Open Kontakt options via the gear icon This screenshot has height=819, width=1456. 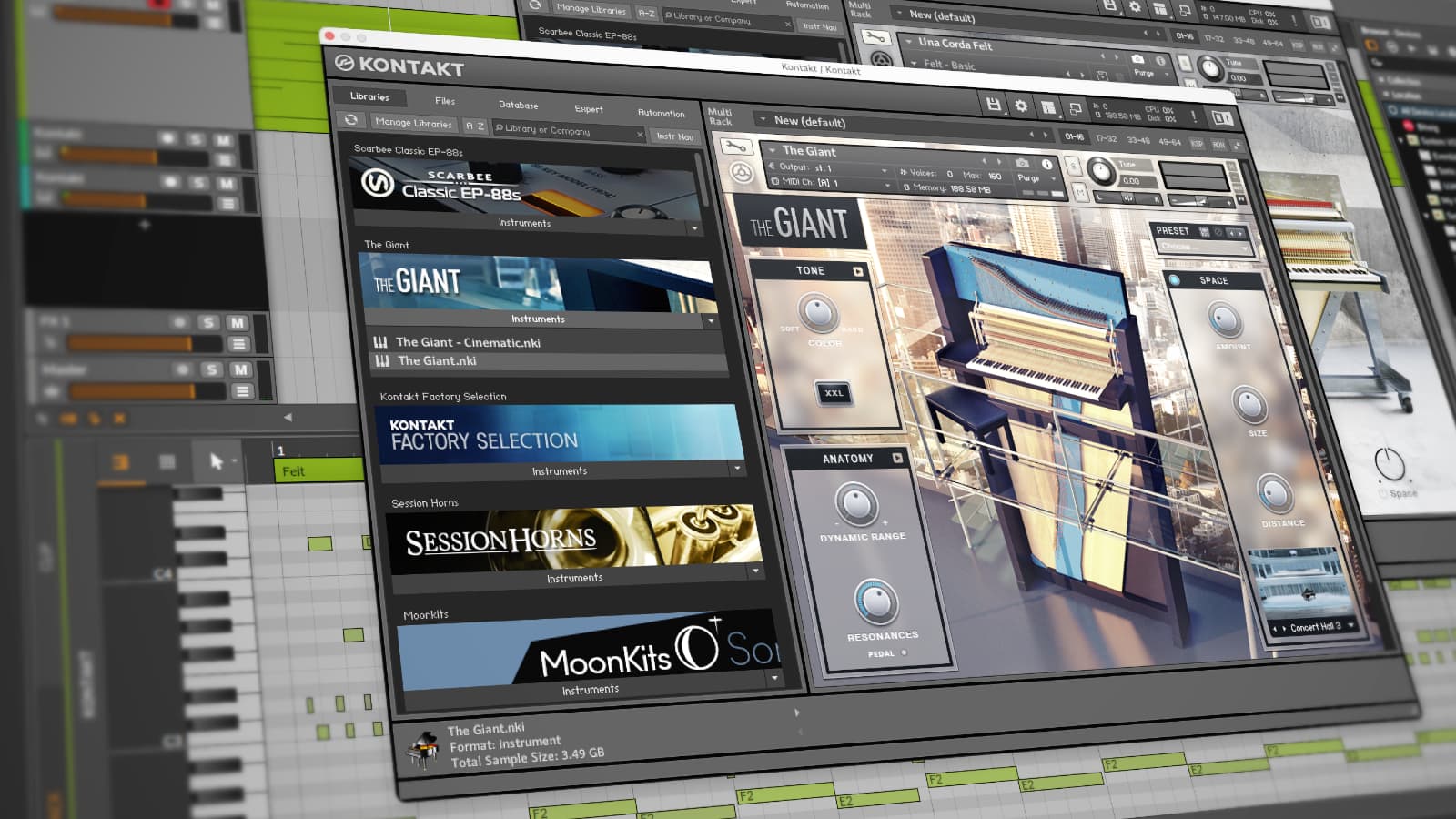coord(1021,106)
